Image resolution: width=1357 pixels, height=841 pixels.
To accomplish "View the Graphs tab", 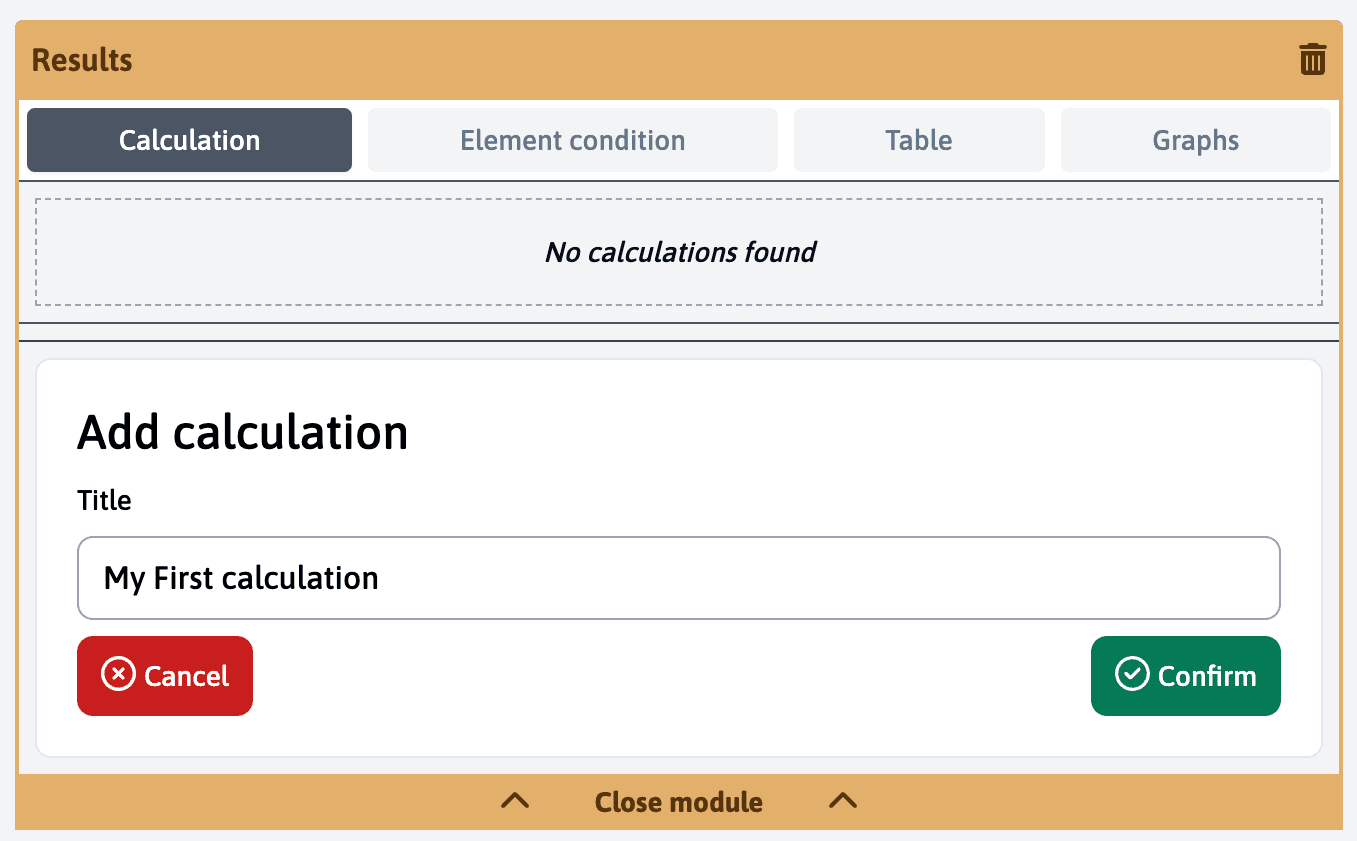I will point(1195,140).
